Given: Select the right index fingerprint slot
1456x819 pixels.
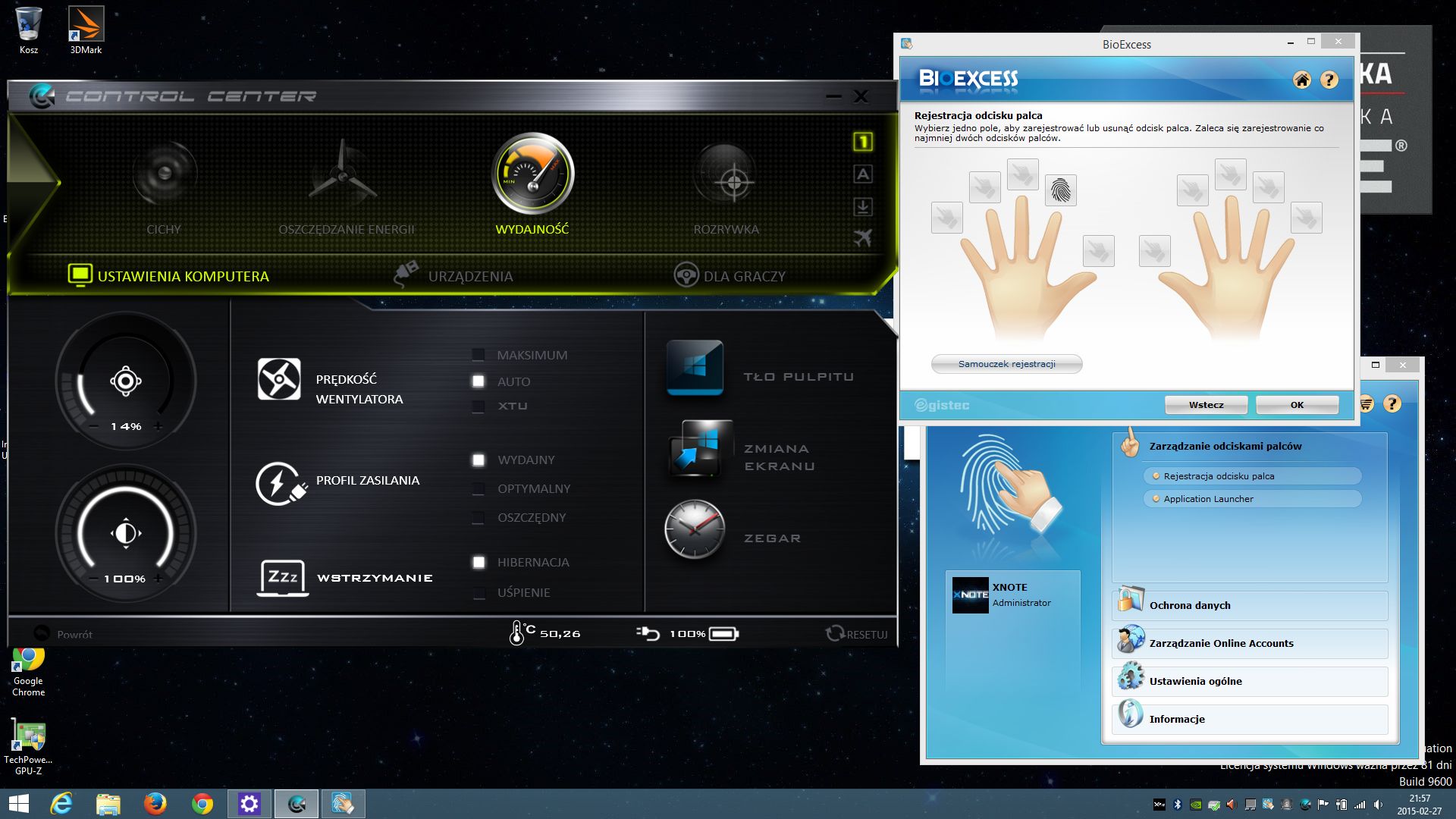Looking at the screenshot, I should point(1193,191).
